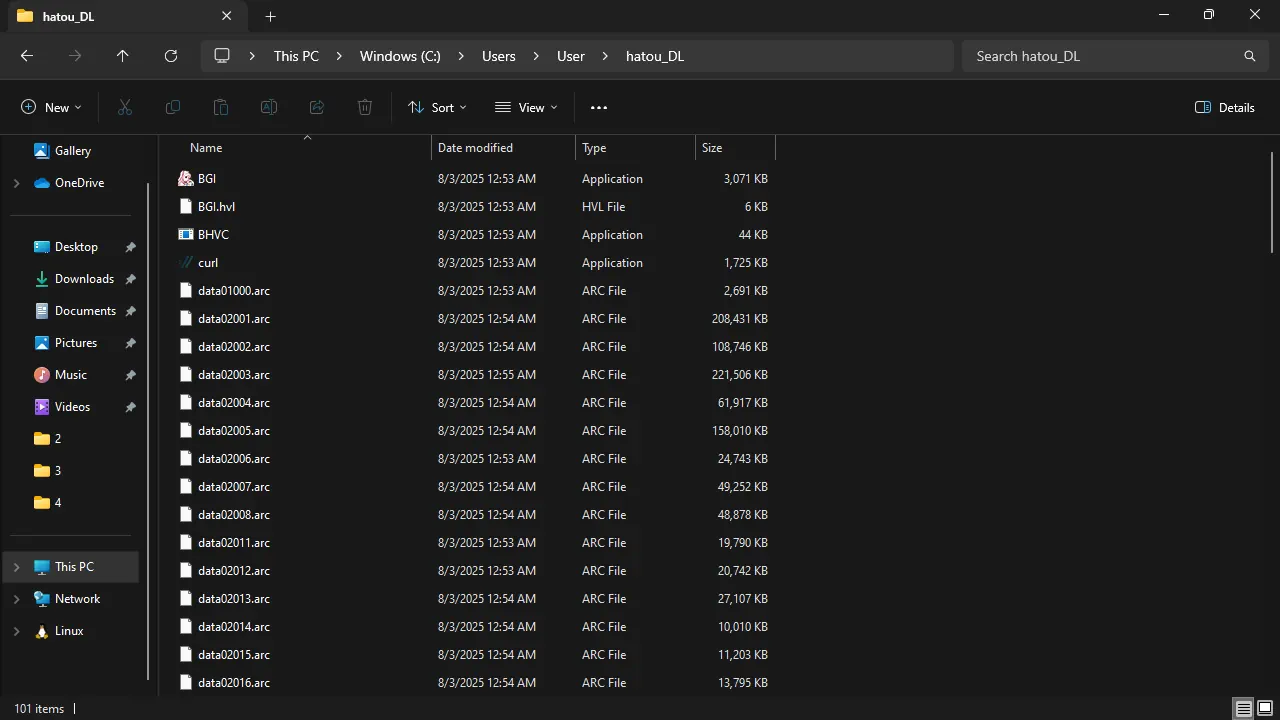Expand the OneDrive tree node

pyautogui.click(x=16, y=183)
